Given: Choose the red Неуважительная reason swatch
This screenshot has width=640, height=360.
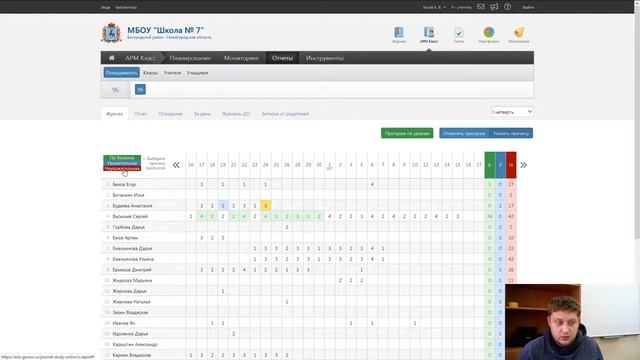Looking at the screenshot, I should click(122, 168).
